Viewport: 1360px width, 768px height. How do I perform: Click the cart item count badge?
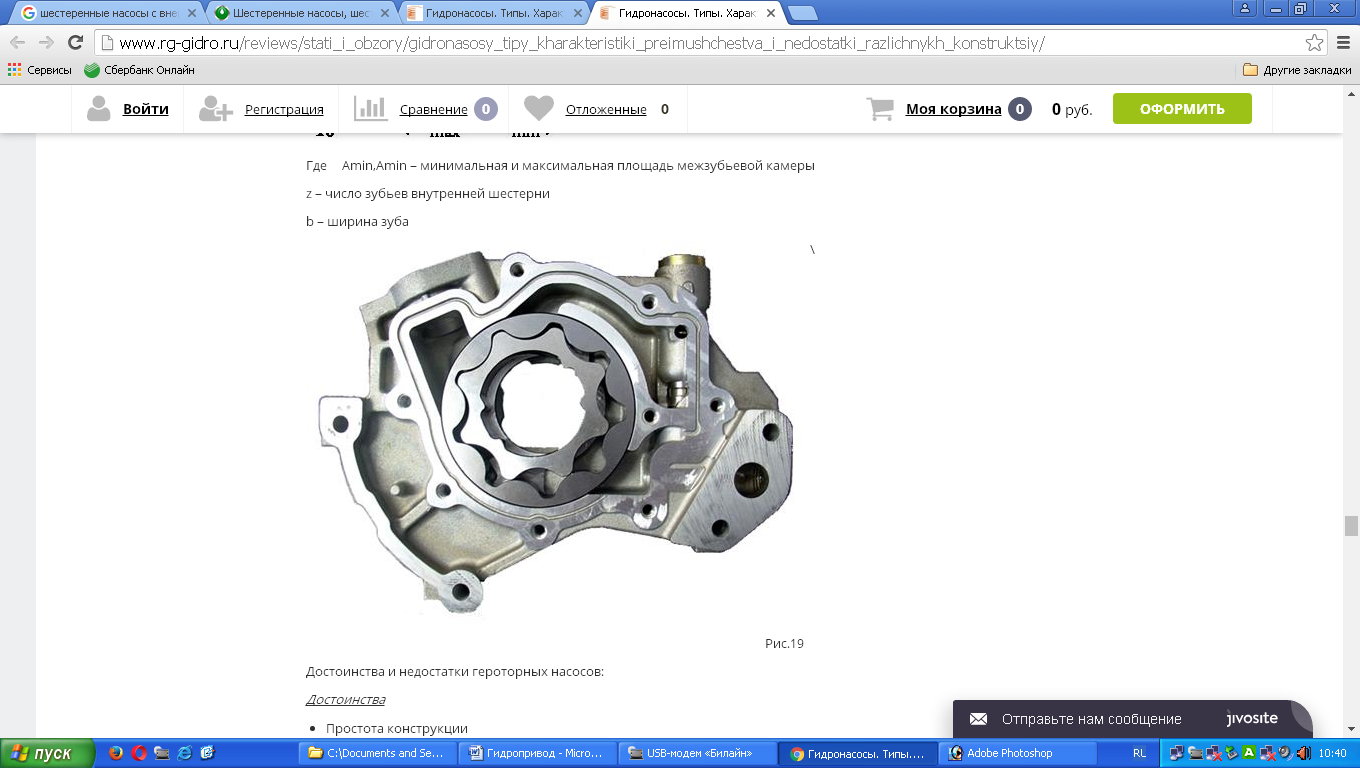point(1020,109)
